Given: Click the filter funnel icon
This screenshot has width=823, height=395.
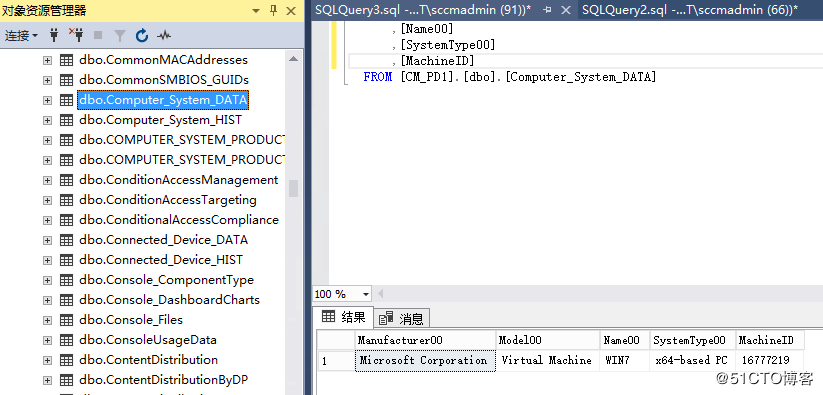Looking at the screenshot, I should (x=120, y=36).
